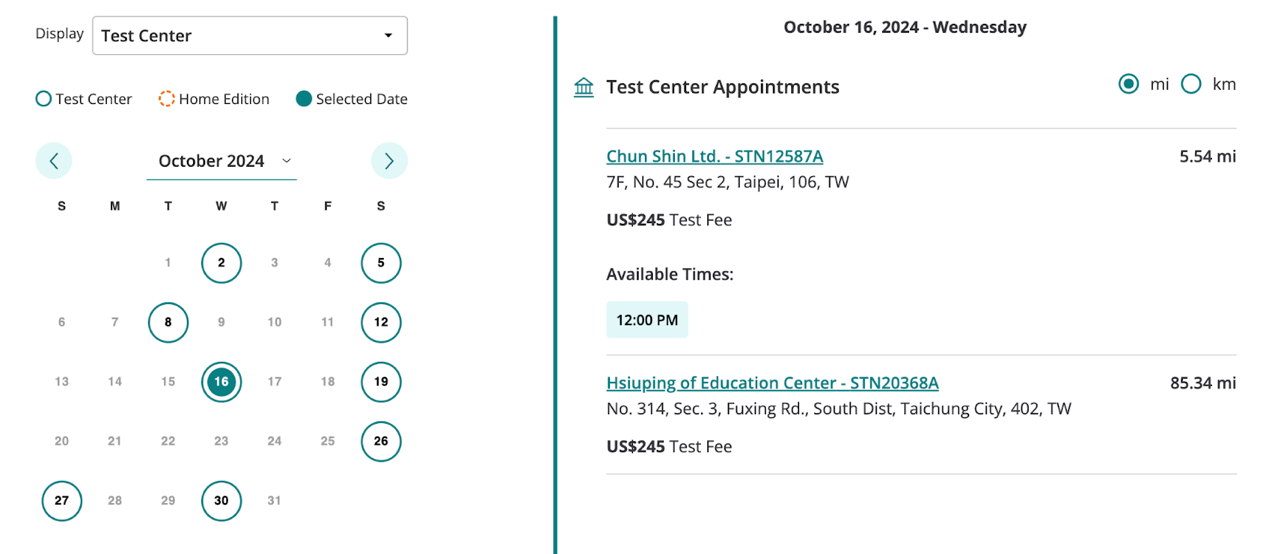
Task: Select miles as the distance unit
Action: point(1129,84)
